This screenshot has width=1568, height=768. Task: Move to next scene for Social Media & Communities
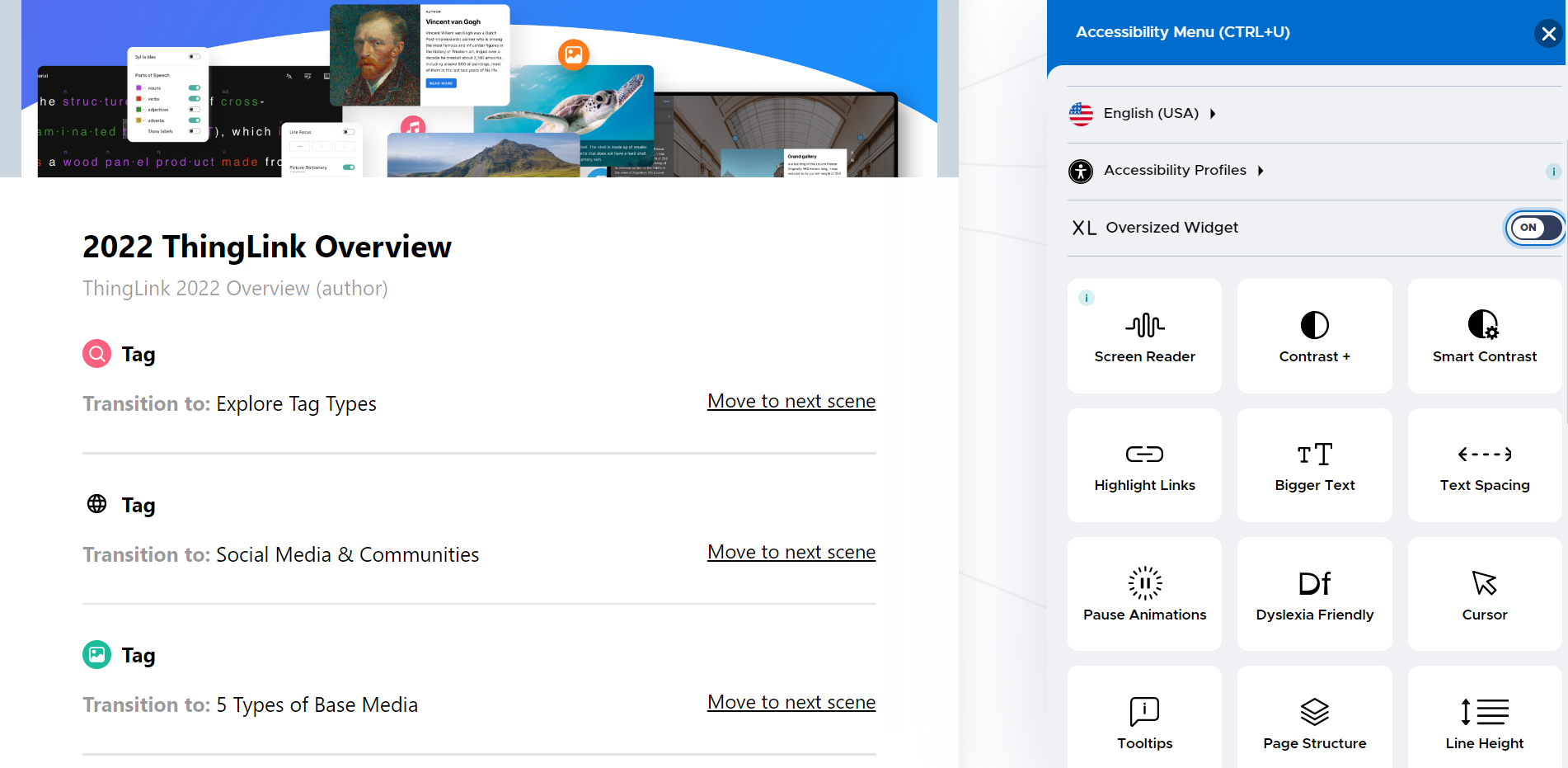791,553
